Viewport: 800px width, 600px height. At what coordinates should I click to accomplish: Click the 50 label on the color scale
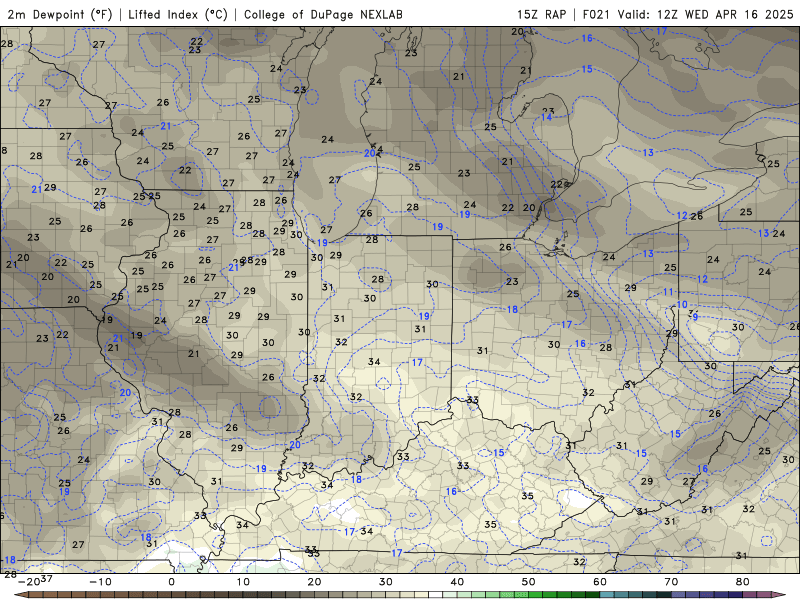click(529, 582)
